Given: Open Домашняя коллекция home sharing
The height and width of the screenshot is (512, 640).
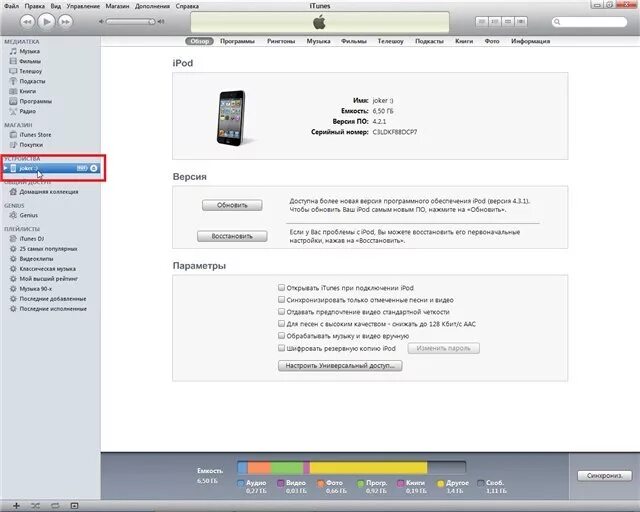Looking at the screenshot, I should pyautogui.click(x=49, y=191).
